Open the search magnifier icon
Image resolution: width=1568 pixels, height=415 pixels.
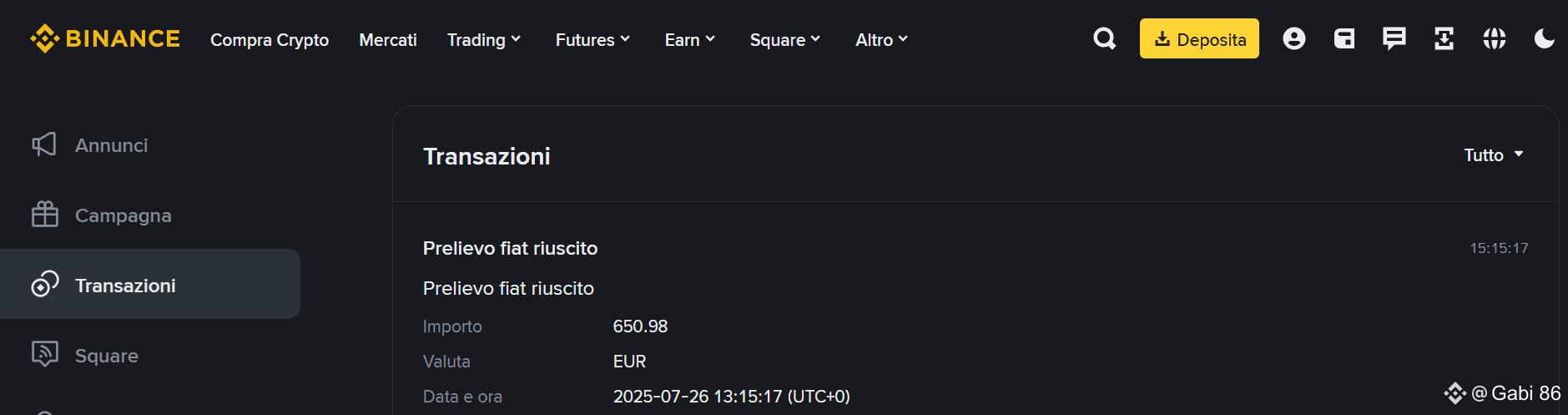pos(1104,38)
